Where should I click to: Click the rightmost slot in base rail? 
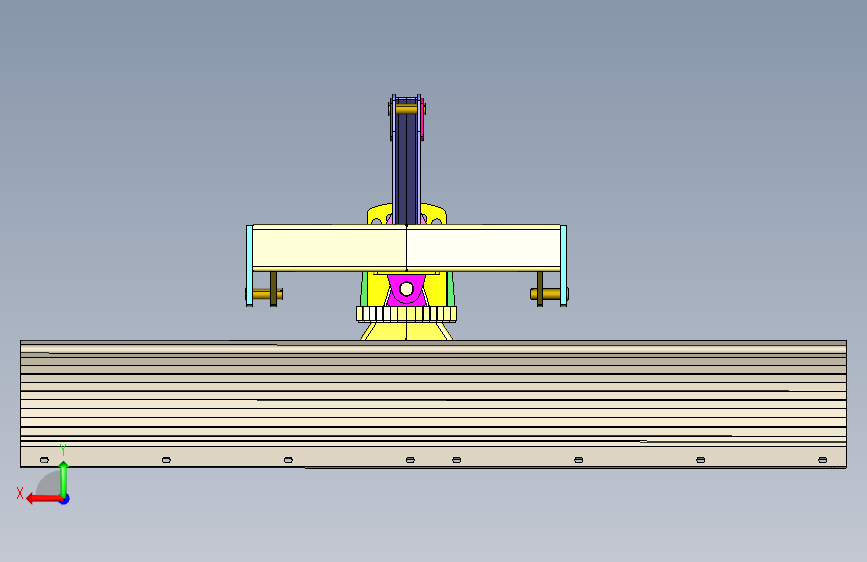coord(823,460)
